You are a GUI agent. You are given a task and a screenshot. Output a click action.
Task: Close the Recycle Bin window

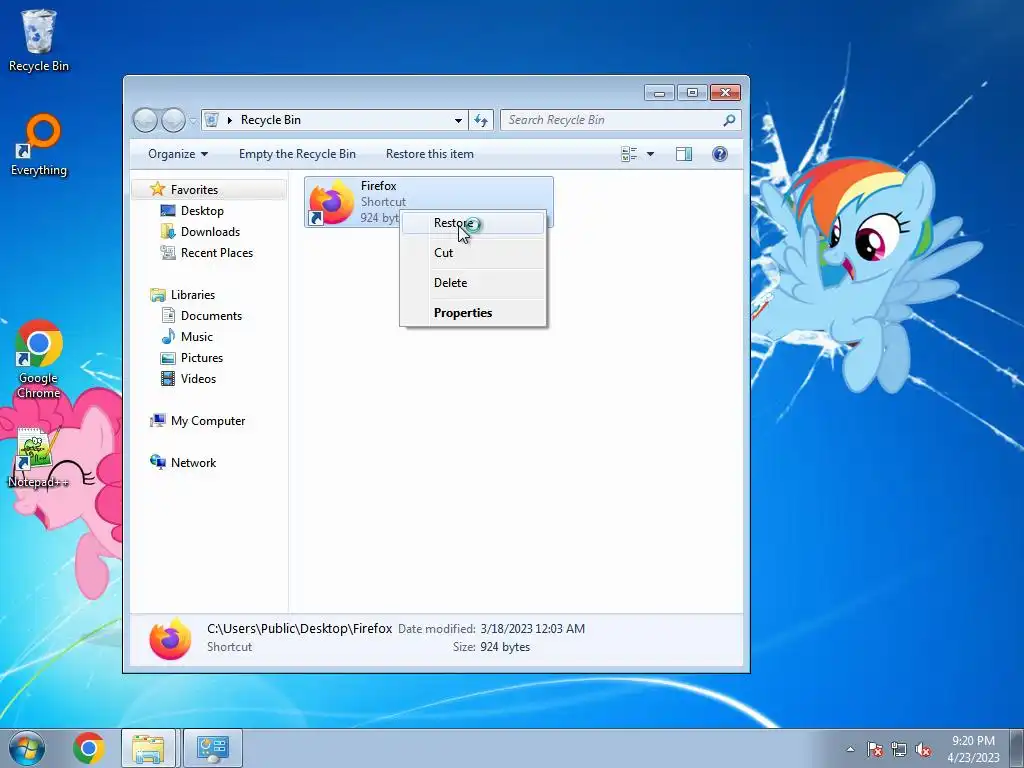click(x=725, y=93)
